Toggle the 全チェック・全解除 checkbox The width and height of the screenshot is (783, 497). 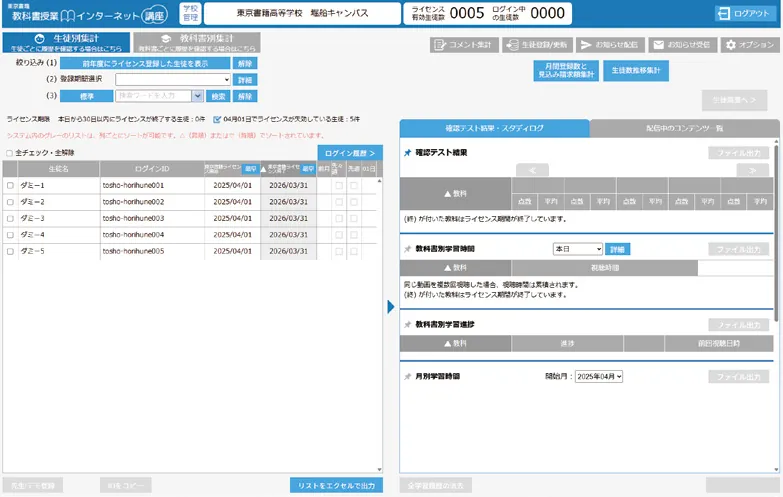point(9,153)
